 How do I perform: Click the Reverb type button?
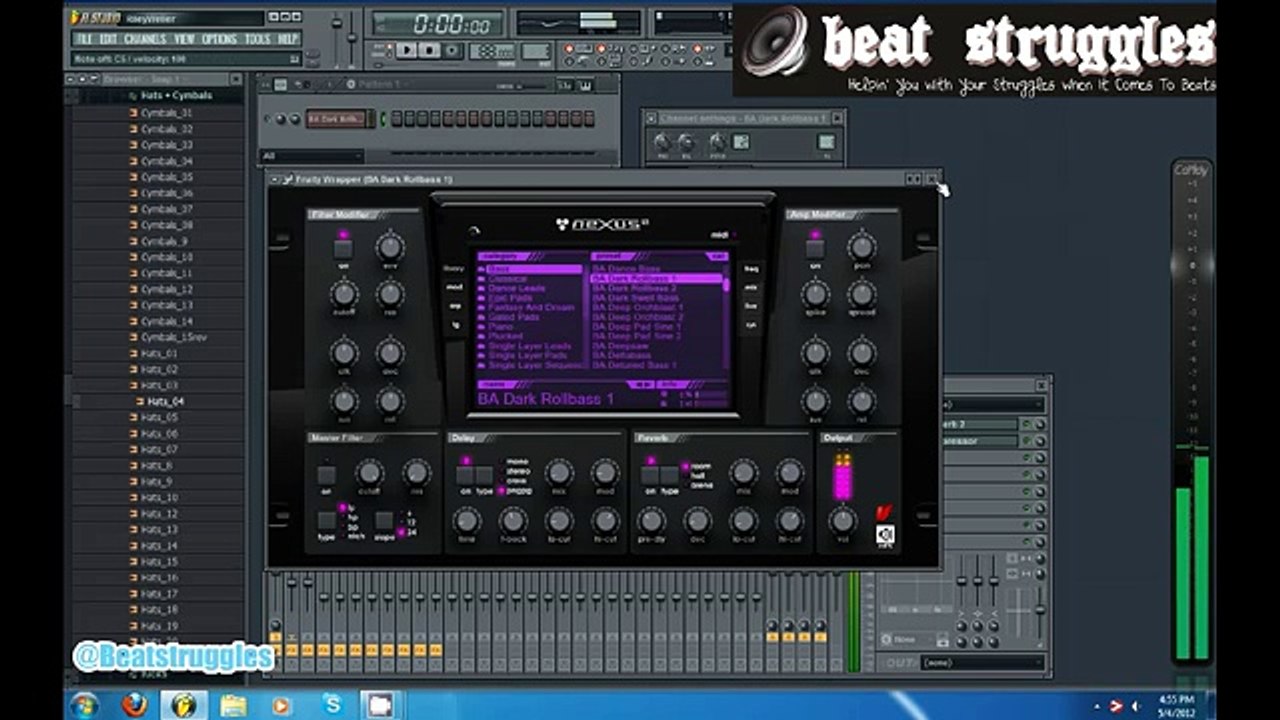tap(670, 475)
